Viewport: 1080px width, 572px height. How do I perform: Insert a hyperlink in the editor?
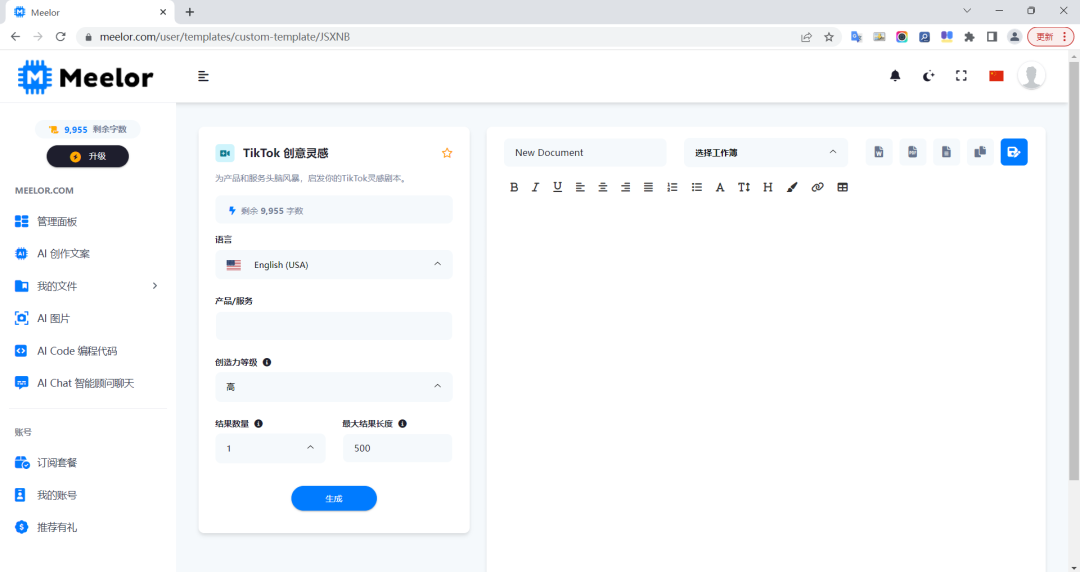[x=817, y=187]
